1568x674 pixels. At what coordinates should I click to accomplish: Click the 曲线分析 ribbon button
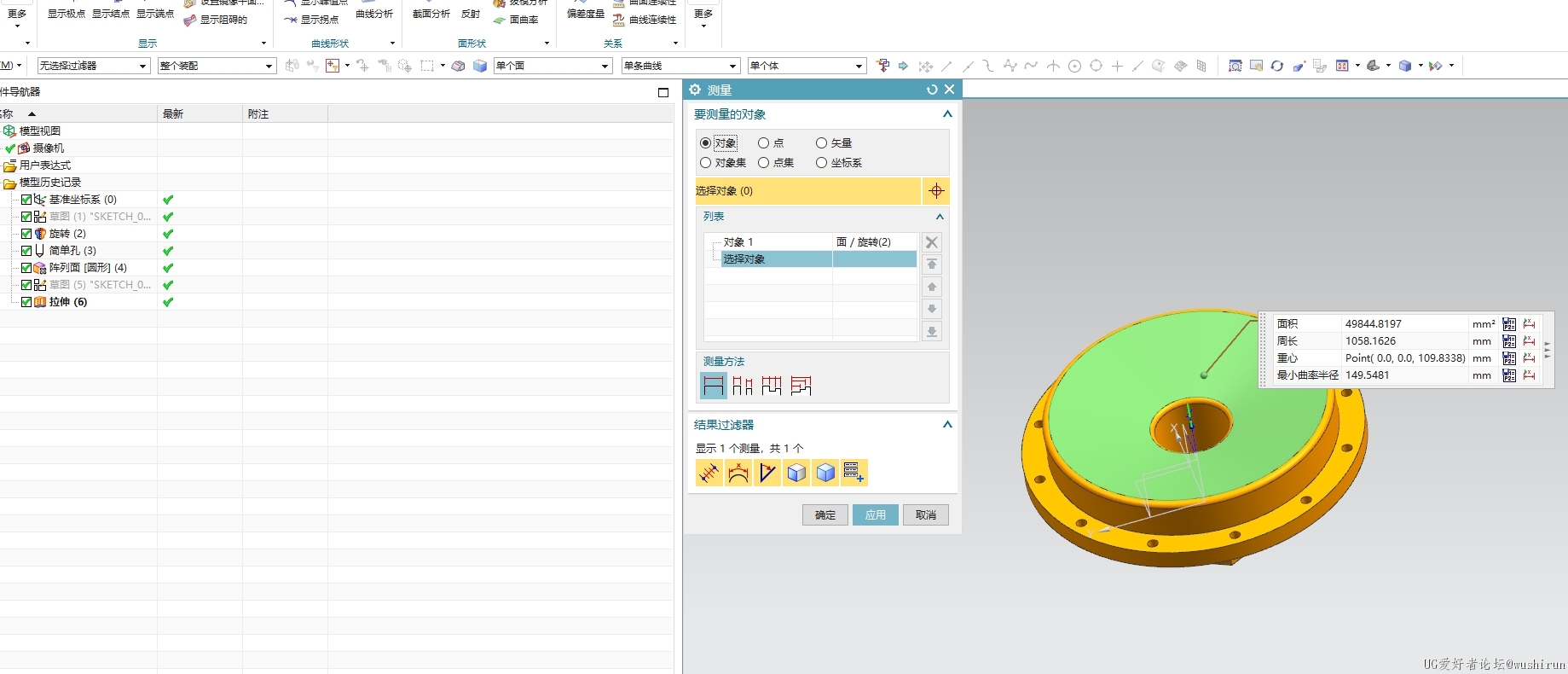(374, 11)
